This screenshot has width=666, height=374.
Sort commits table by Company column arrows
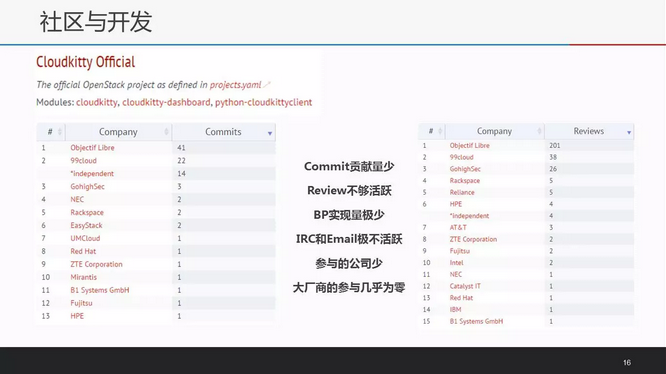click(x=166, y=132)
